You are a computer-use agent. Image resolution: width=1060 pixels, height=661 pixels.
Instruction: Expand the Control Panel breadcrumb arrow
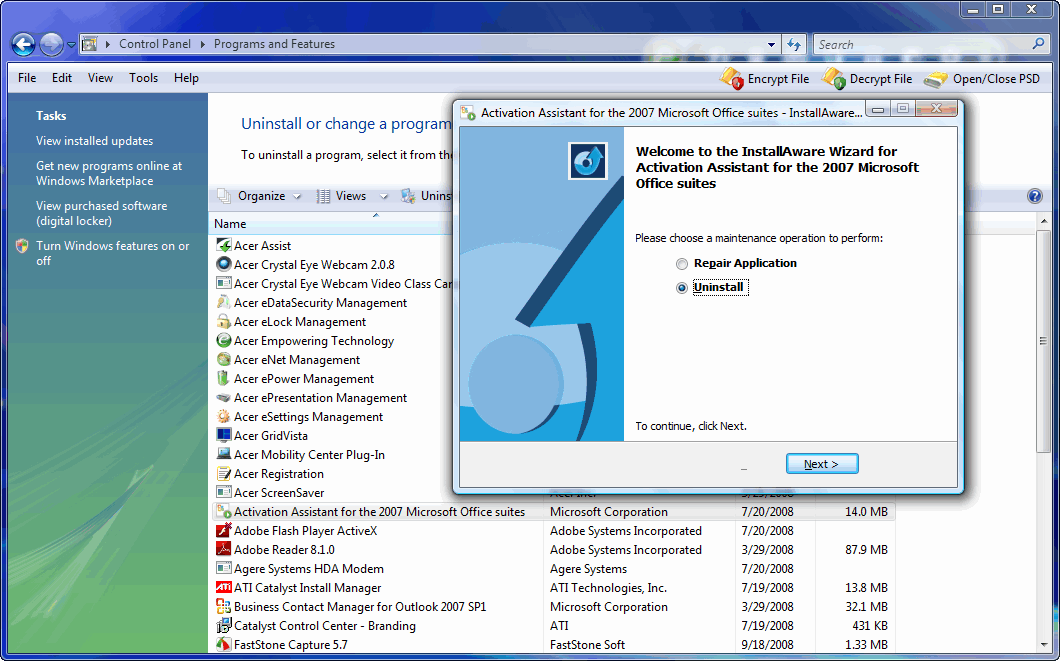(x=202, y=45)
